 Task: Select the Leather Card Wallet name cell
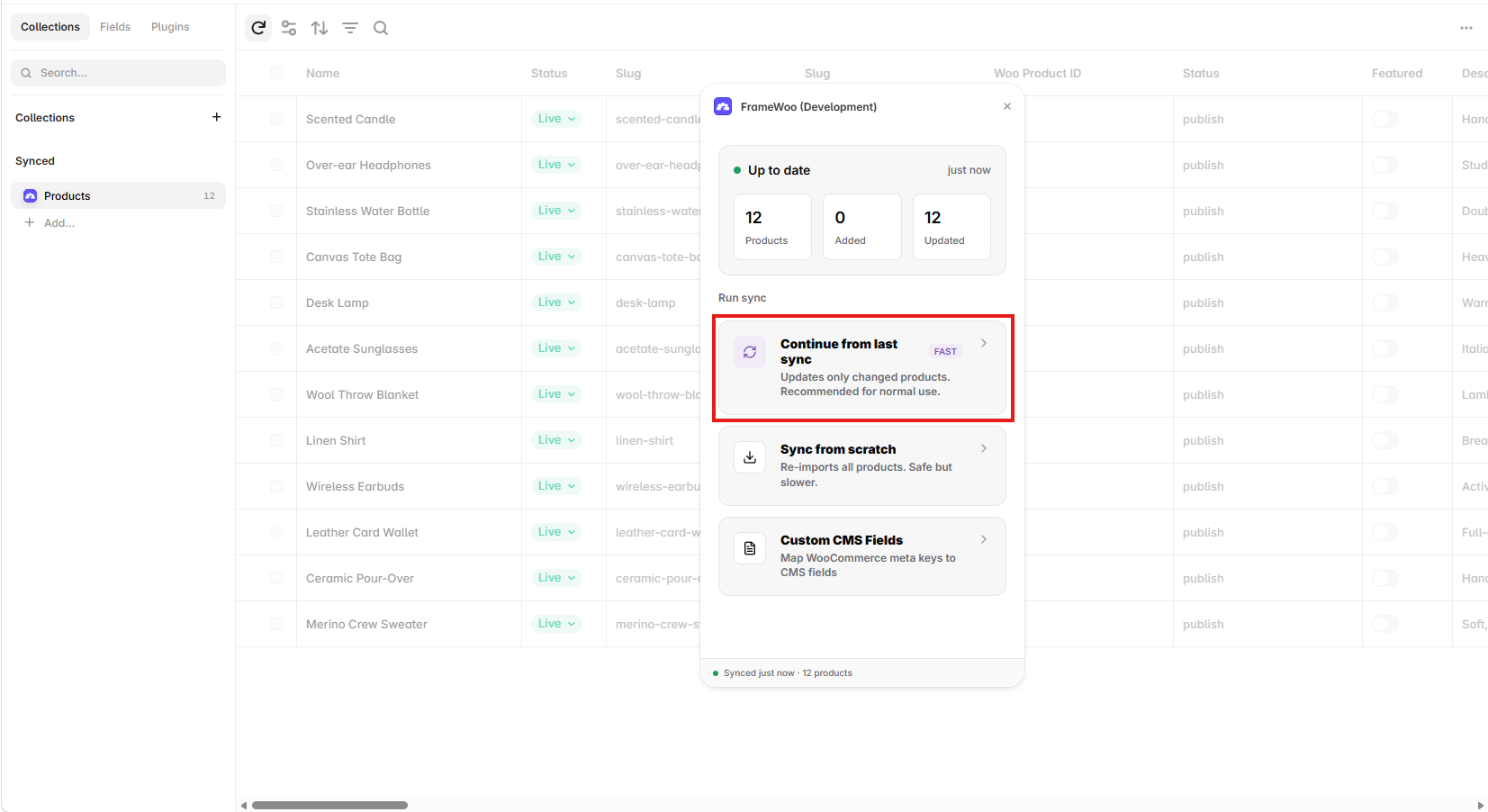tap(409, 532)
